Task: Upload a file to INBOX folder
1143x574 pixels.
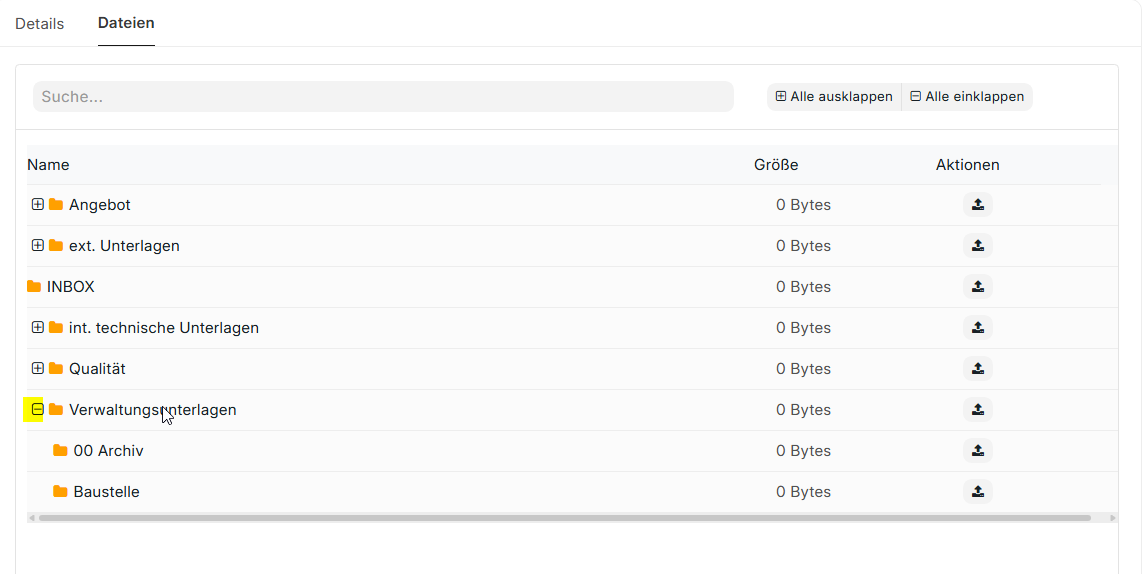Action: click(978, 287)
